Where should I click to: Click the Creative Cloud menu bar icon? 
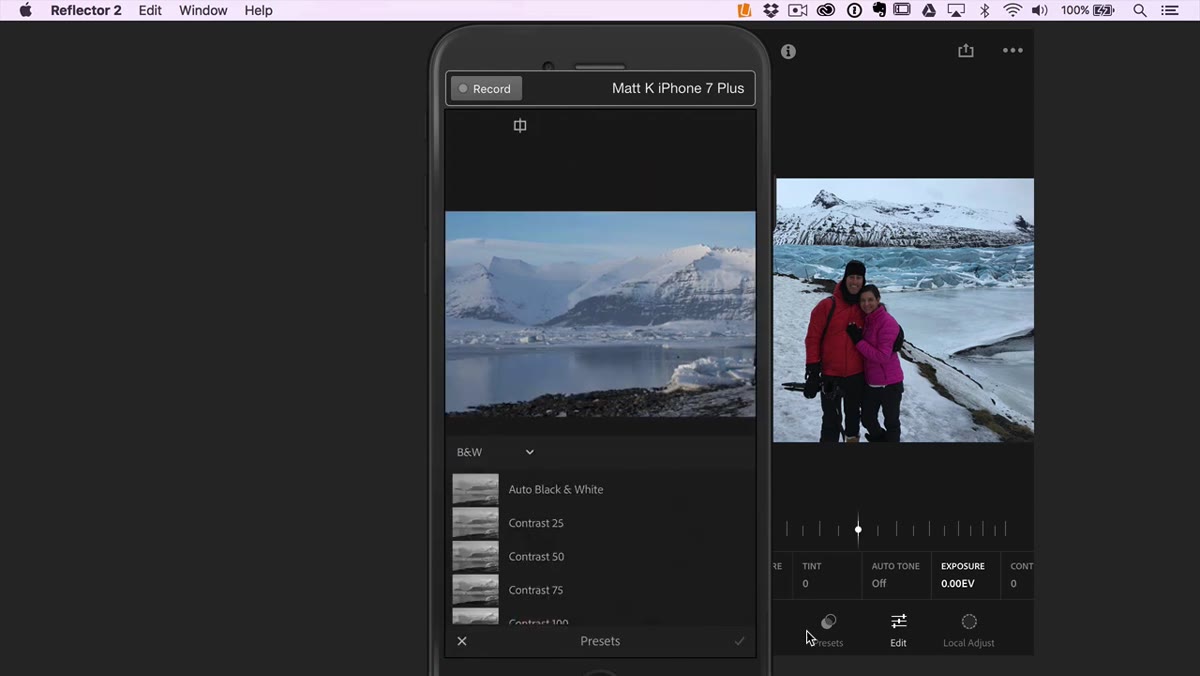[826, 10]
